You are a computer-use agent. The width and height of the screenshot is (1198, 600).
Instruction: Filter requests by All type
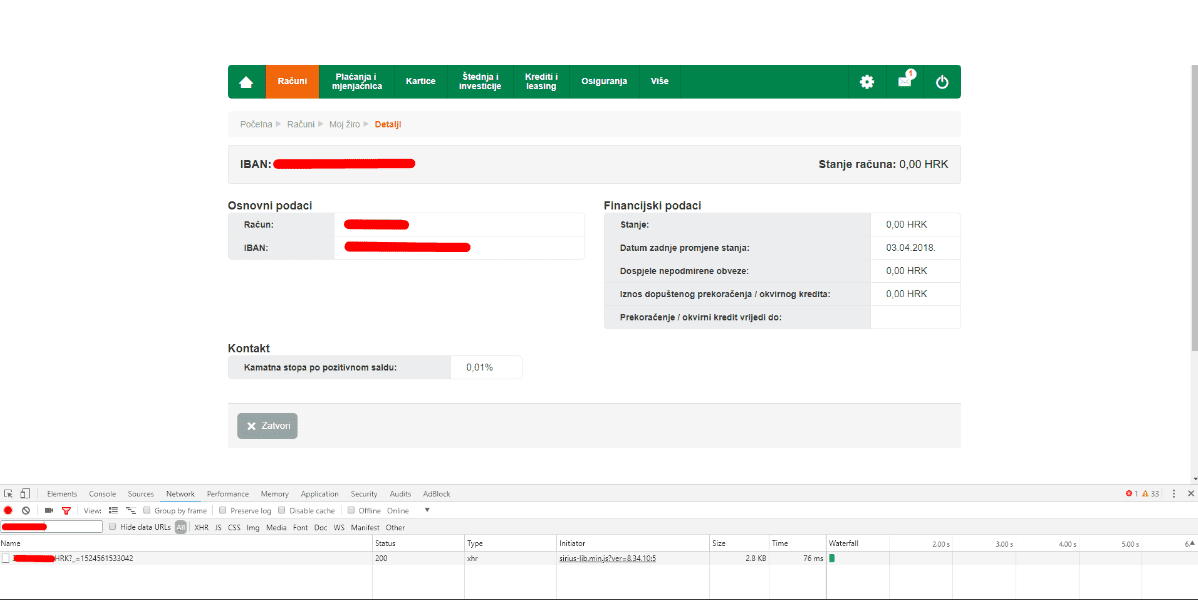pyautogui.click(x=180, y=527)
